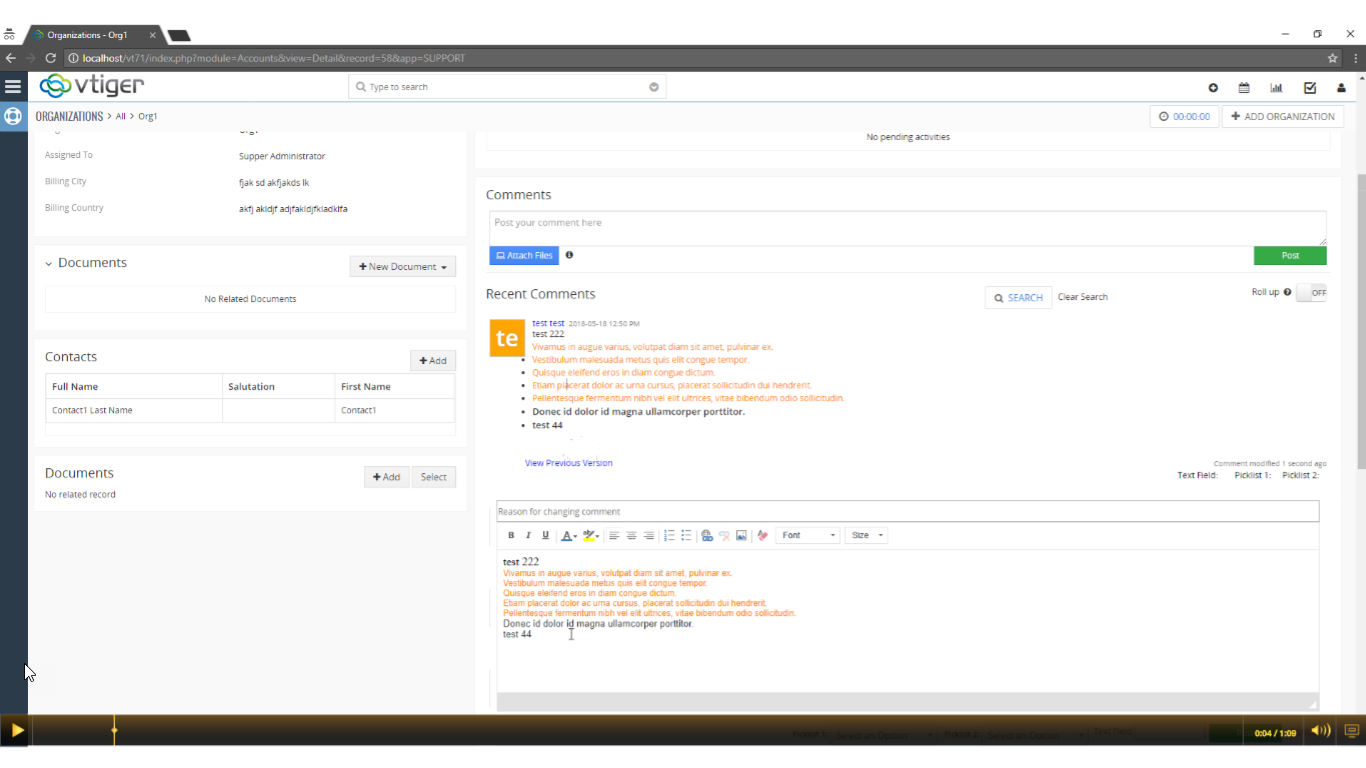Click Select button in lower Documents
Image resolution: width=1366 pixels, height=768 pixels.
[x=434, y=477]
